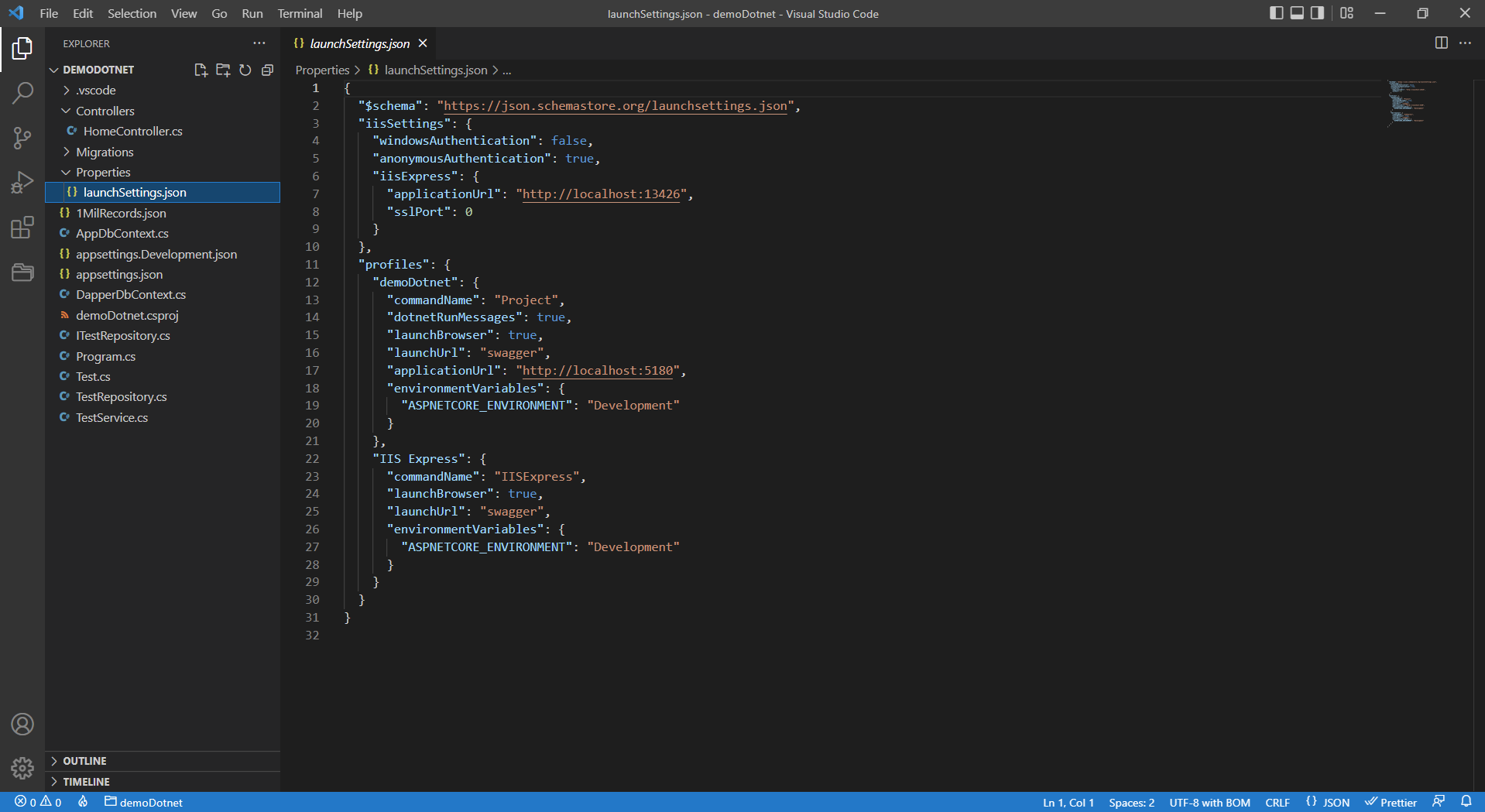This screenshot has height=812, width=1485.
Task: Follow the launchsettings.json schema URL
Action: (615, 106)
